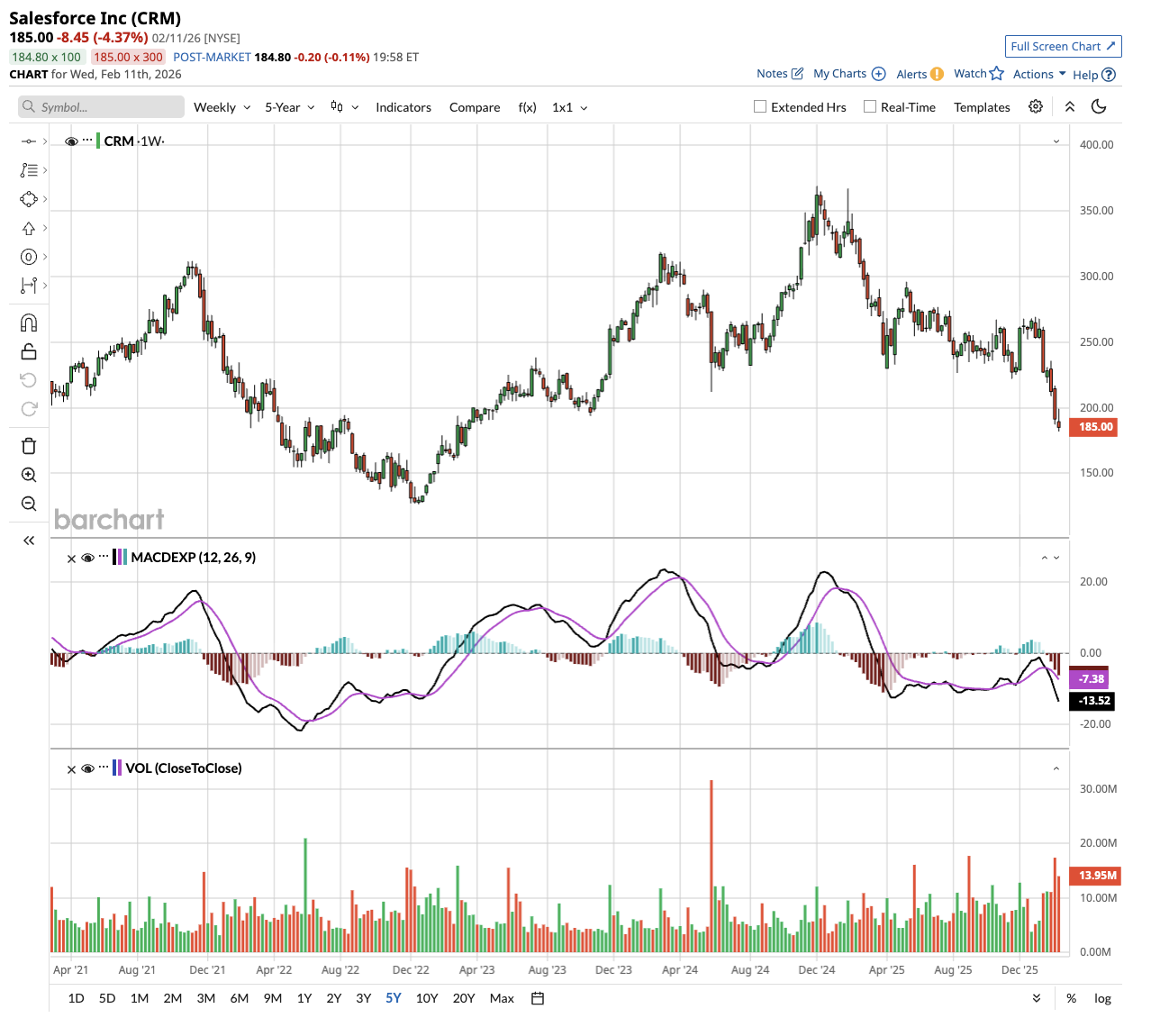Add to My Charts plus icon
Image resolution: width=1151 pixels, height=1036 pixels.
(879, 74)
